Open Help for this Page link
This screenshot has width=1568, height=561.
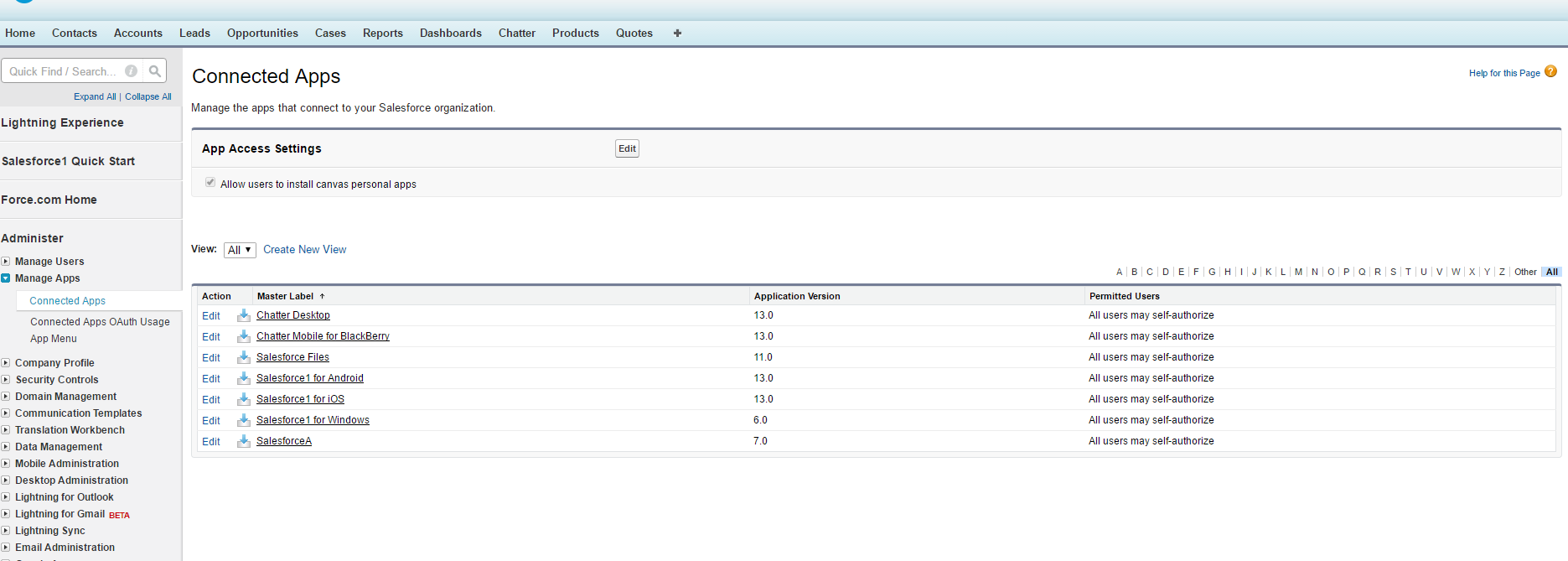tap(1504, 73)
